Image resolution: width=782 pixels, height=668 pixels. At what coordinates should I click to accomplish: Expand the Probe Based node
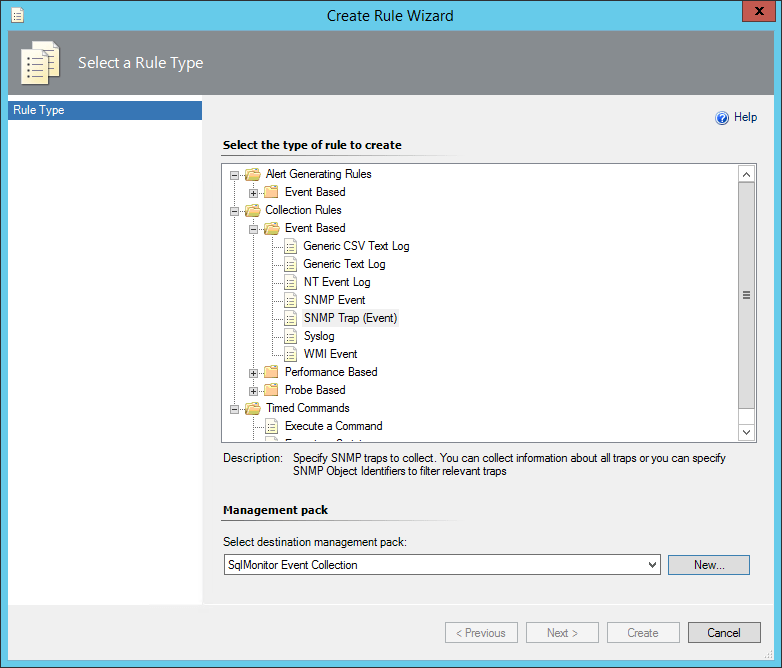tap(253, 391)
